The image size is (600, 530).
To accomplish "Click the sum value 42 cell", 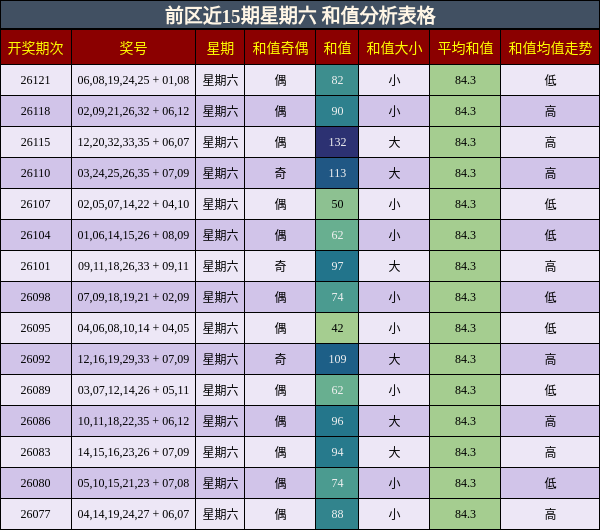I will (337, 328).
